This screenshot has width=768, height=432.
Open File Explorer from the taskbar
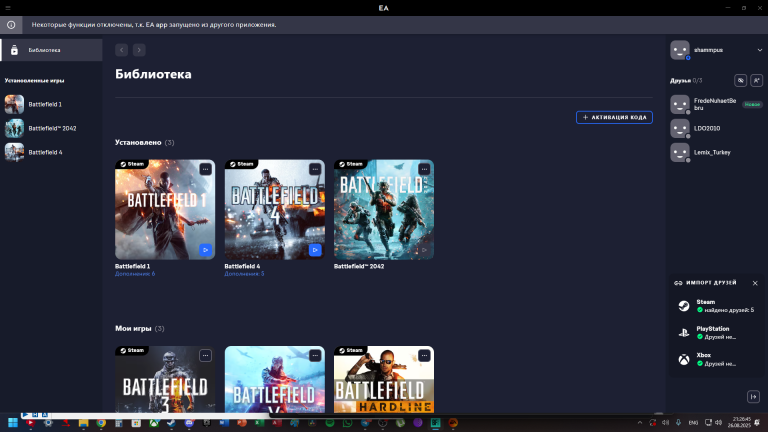[x=83, y=423]
